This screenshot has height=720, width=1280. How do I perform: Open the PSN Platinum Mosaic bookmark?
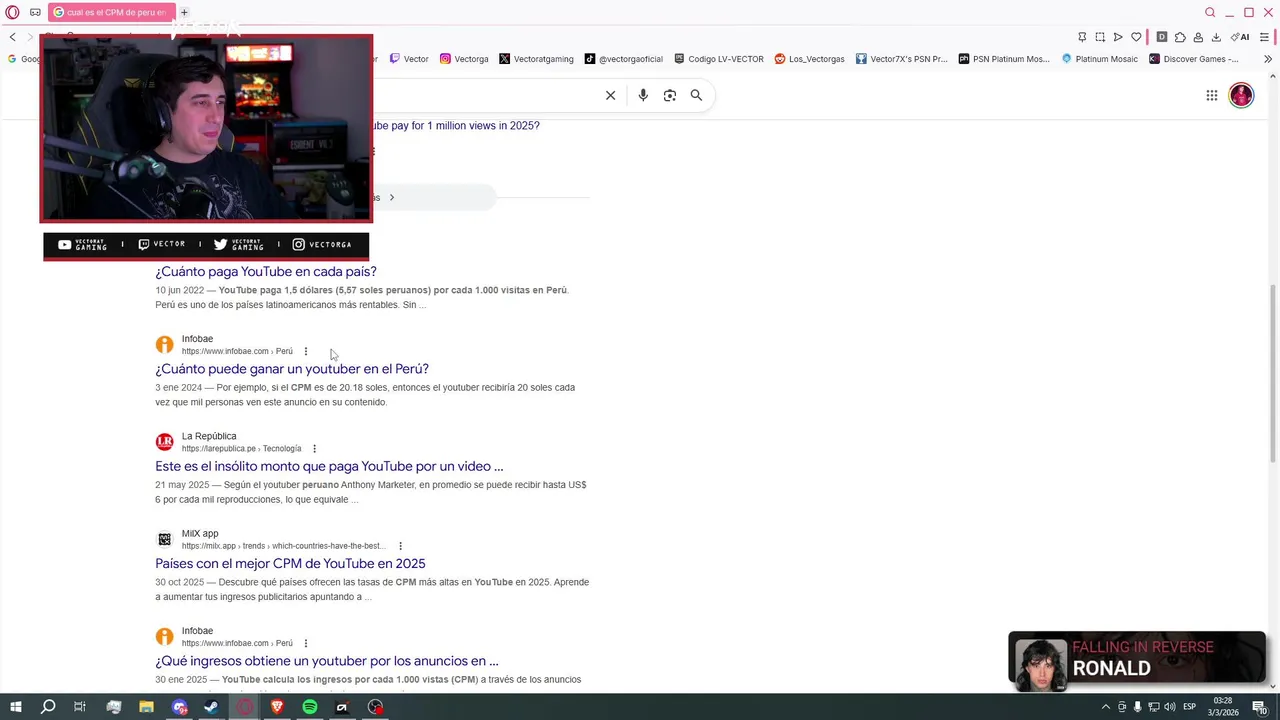coord(1004,59)
